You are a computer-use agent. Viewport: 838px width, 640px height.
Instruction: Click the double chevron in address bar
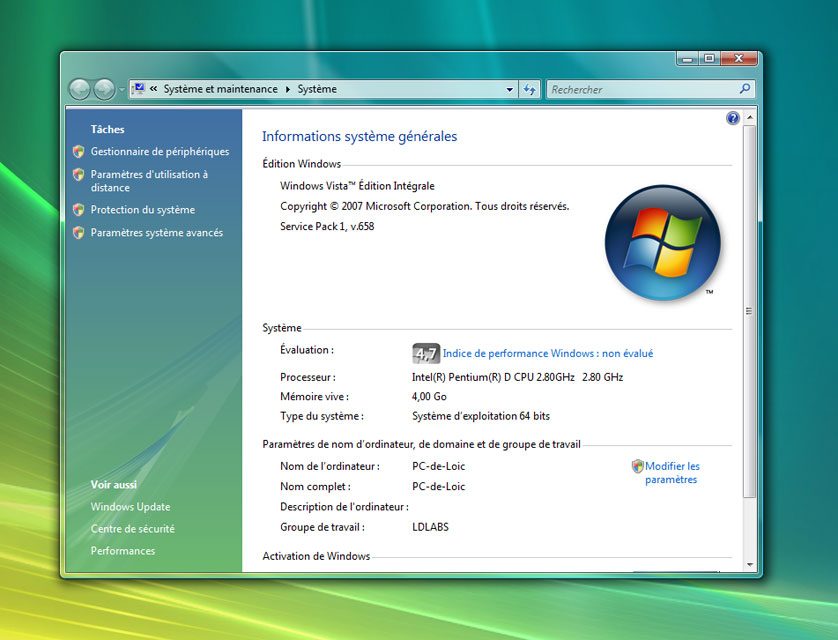[153, 89]
